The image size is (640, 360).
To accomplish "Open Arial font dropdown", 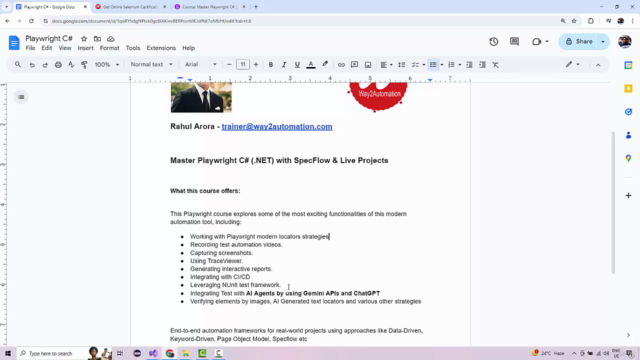I will click(x=200, y=64).
